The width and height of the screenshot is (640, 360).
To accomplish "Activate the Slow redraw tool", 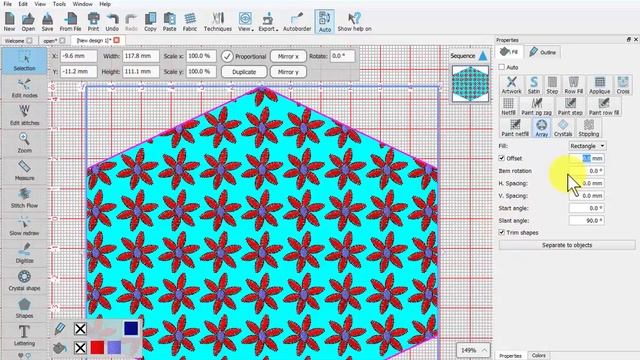I will tap(24, 226).
